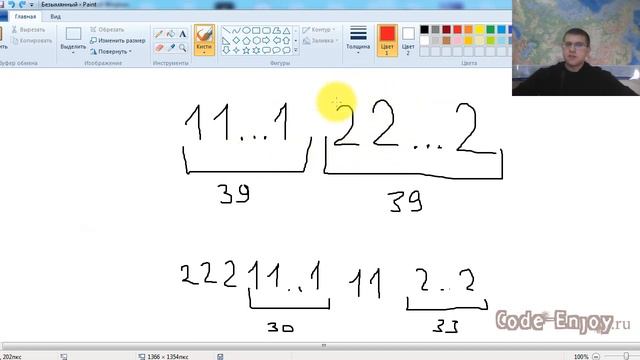Image resolution: width=640 pixels, height=360 pixels.
Task: Click the Обрезать (Crop) button
Action: pyautogui.click(x=107, y=30)
